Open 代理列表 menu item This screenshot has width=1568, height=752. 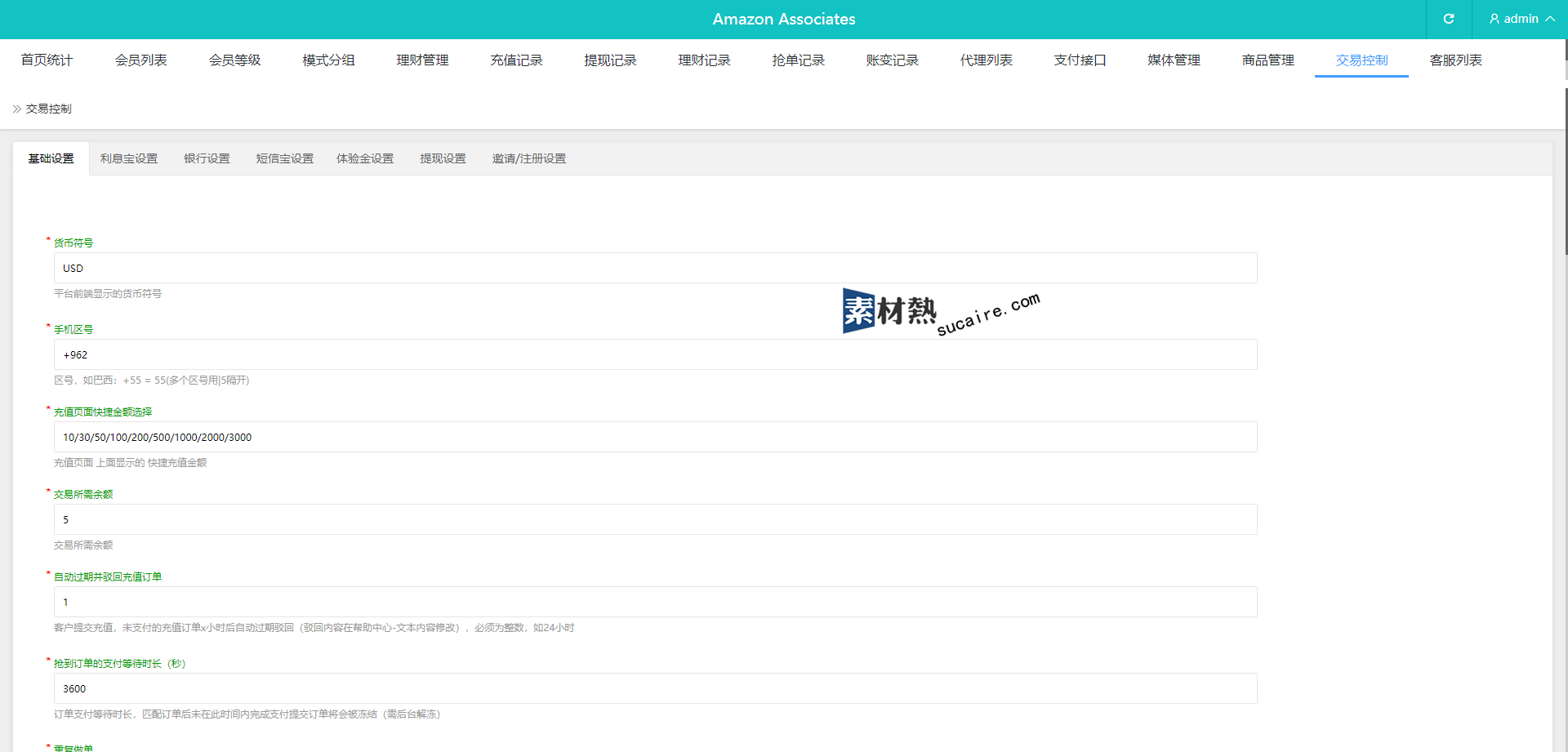986,60
